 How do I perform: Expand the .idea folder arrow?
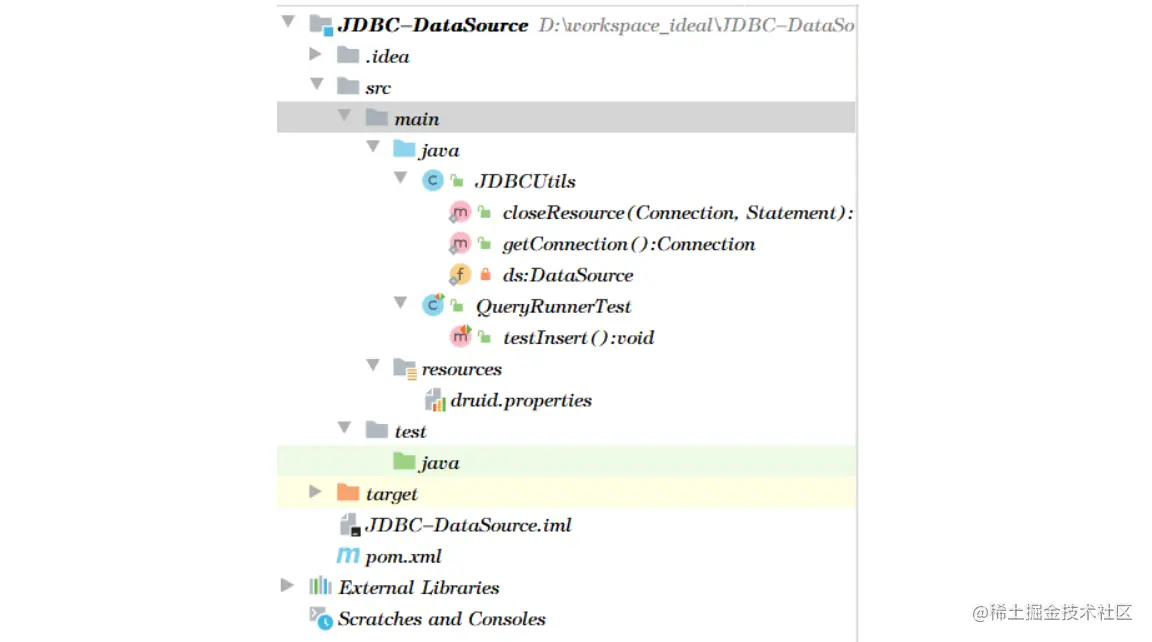tap(315, 54)
